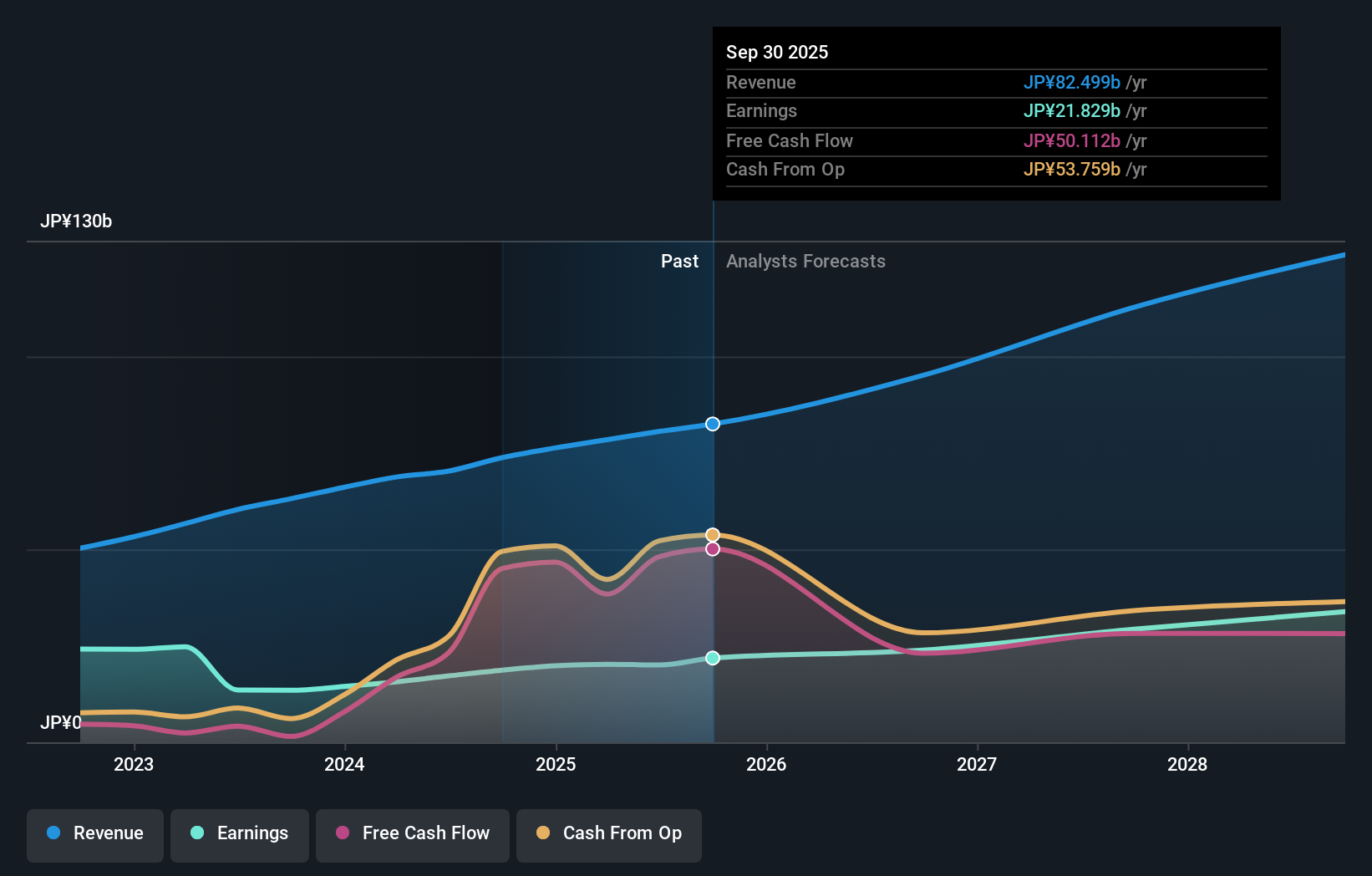Select the orange Cash From Op chart marker
The width and height of the screenshot is (1372, 876).
click(712, 533)
